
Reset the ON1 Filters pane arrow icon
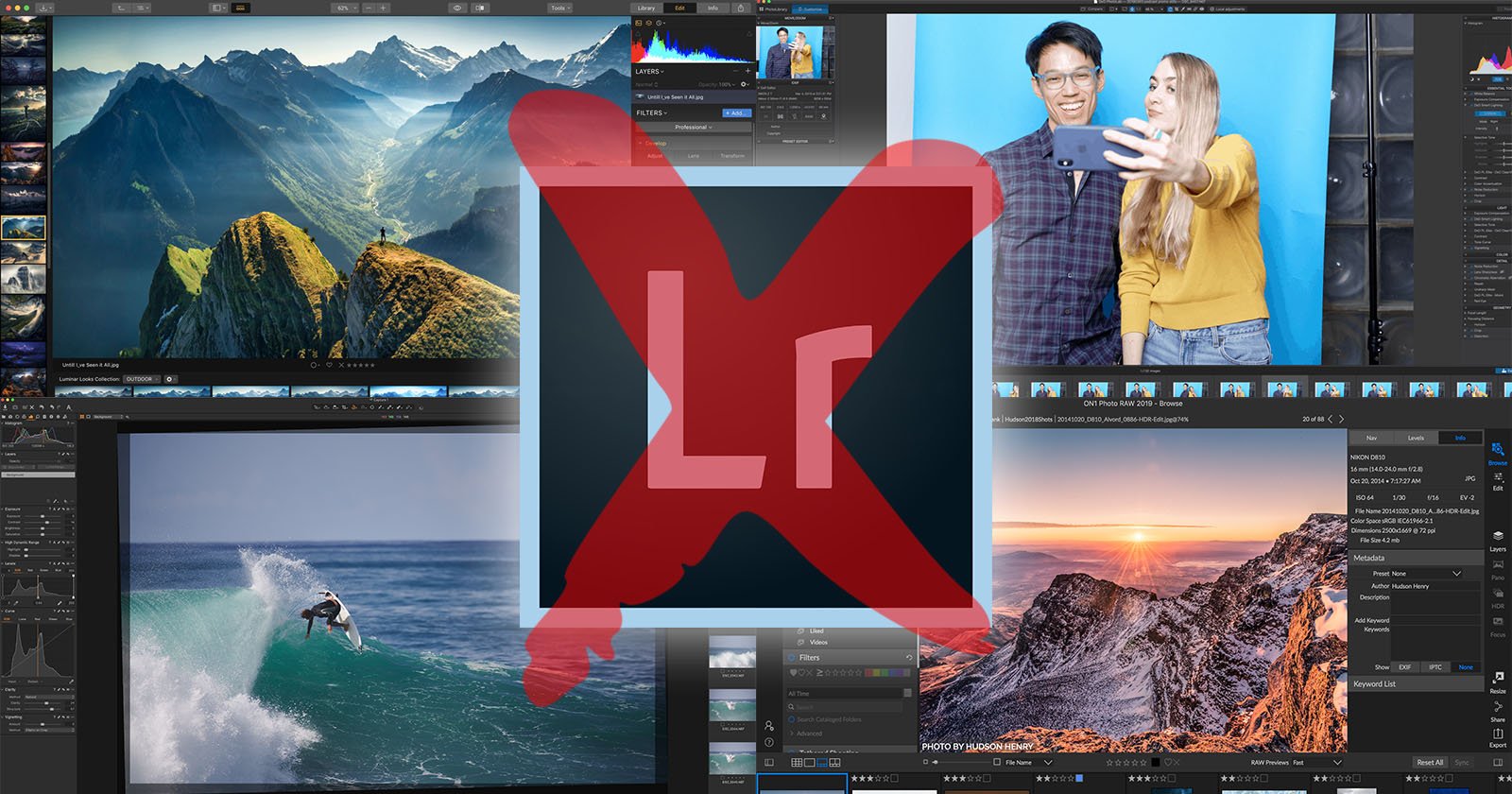[909, 657]
